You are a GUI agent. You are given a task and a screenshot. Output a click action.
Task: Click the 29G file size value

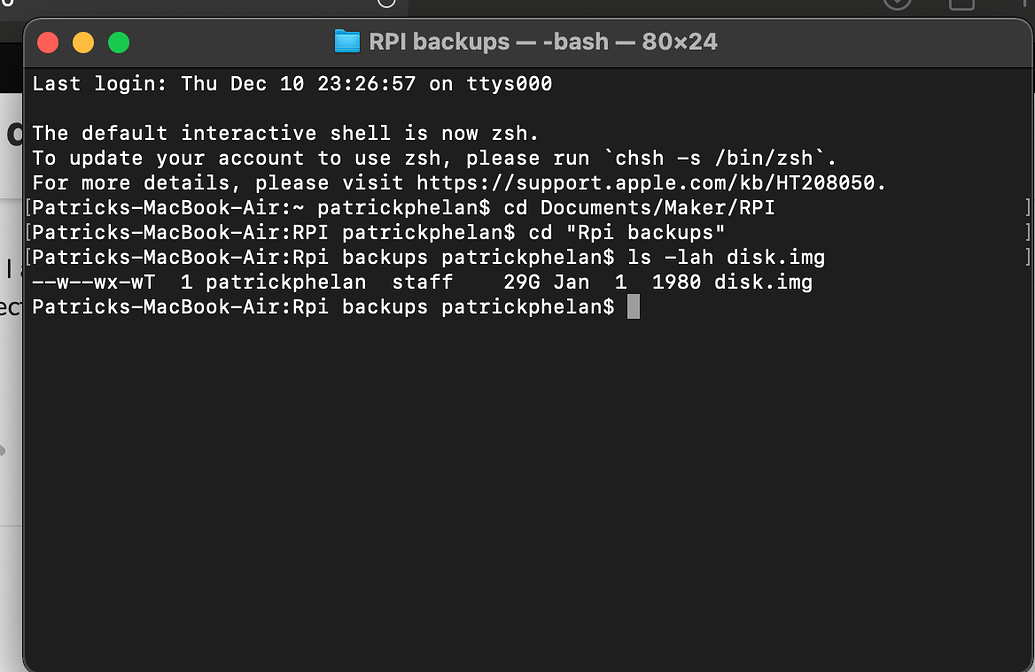tap(521, 283)
